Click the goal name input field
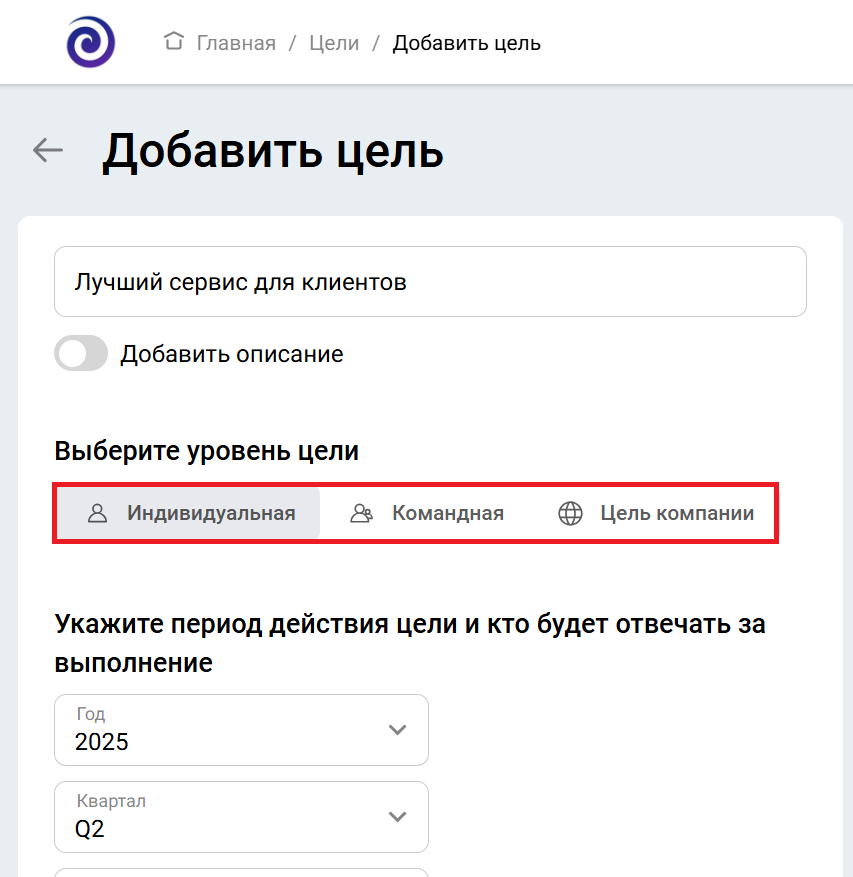Viewport: 853px width, 877px height. [430, 281]
